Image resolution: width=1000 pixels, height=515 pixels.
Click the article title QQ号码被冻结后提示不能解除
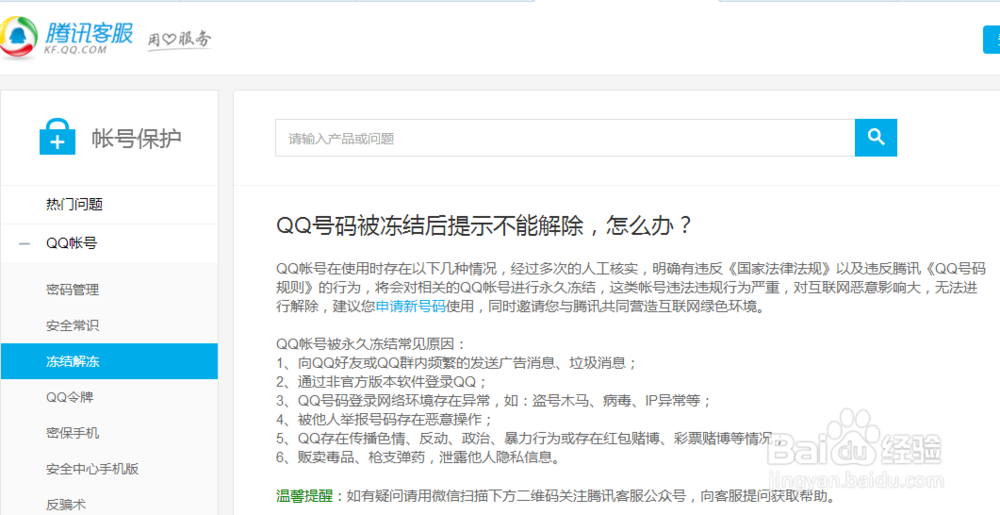pos(485,226)
